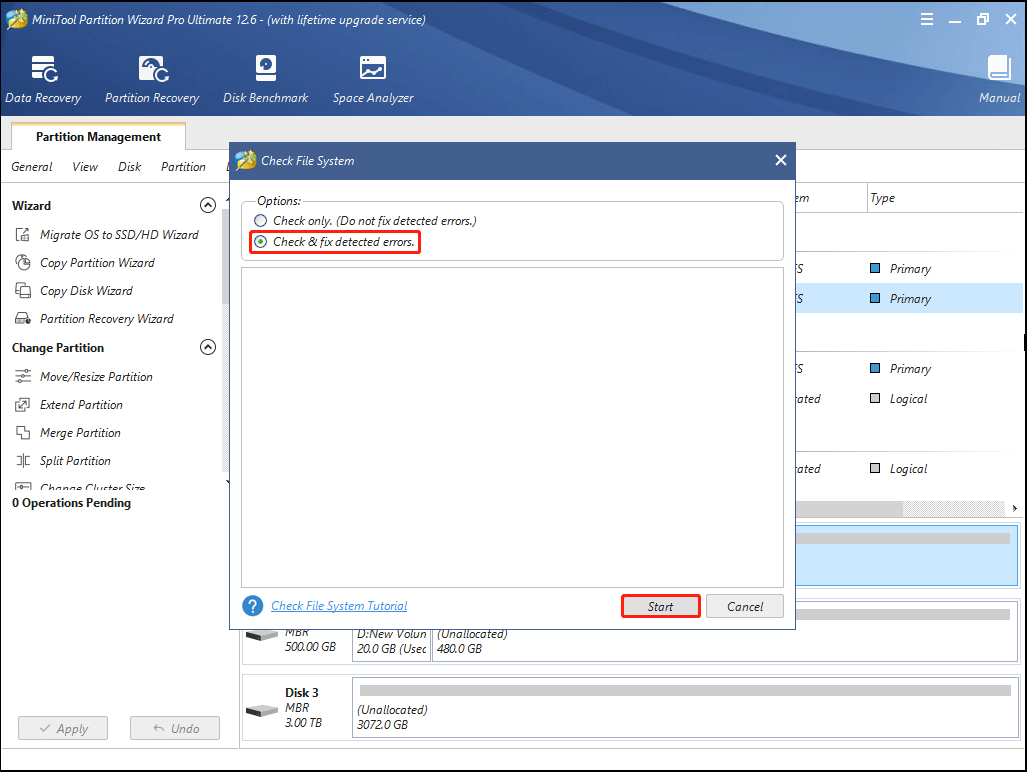Screen dimensions: 1027x772
Task: Close the Check File System dialog
Action: [x=780, y=160]
